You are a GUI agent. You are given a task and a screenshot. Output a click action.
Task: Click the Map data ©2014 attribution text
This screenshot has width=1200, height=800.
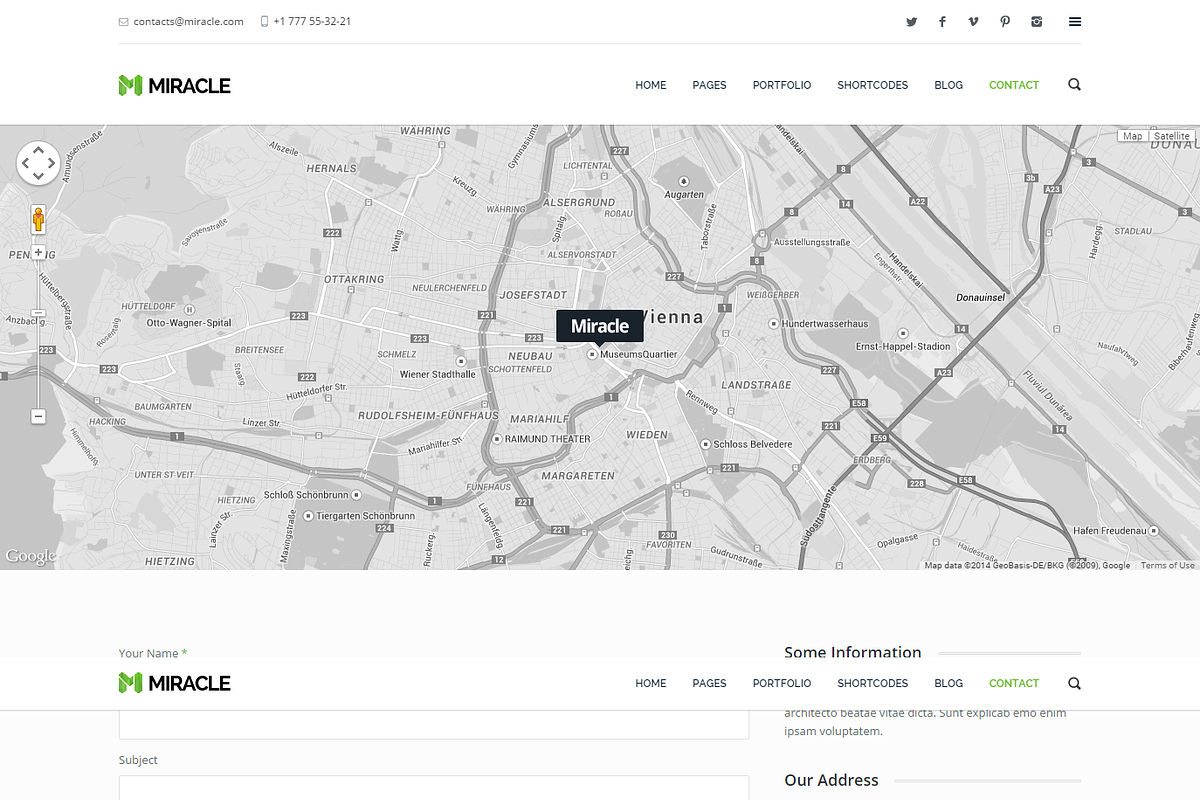(x=1027, y=565)
